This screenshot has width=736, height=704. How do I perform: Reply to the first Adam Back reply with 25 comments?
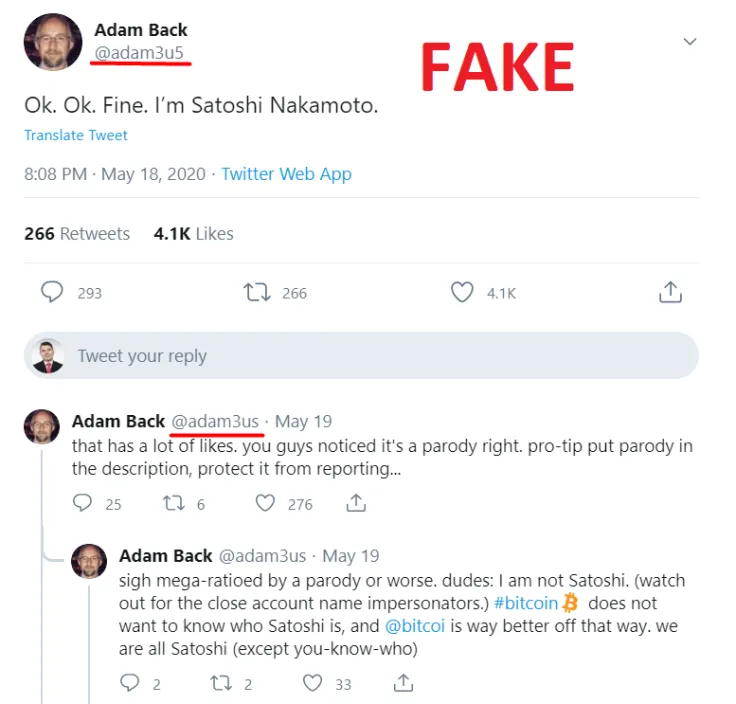[x=84, y=503]
